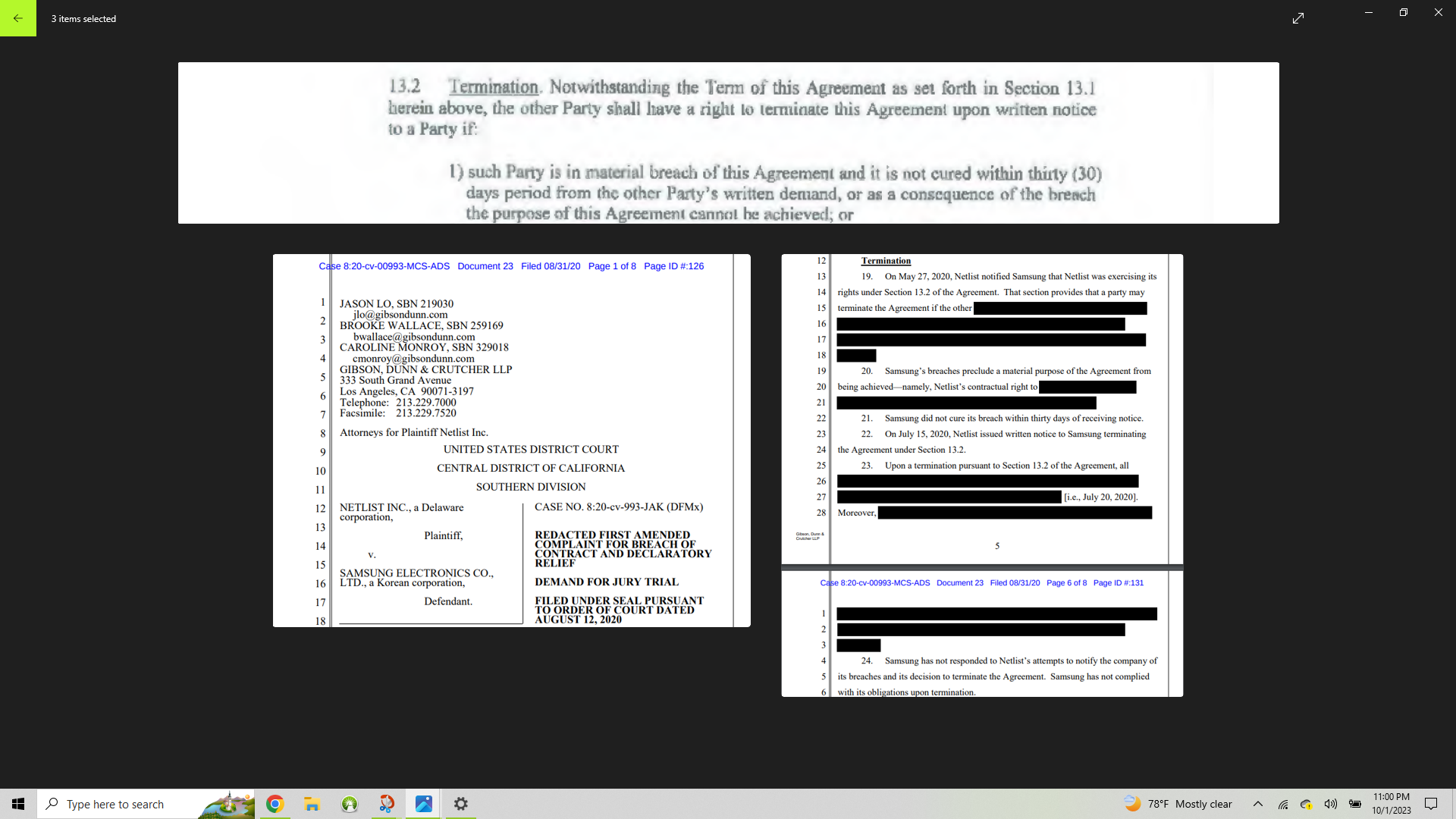
Task: Open the weather widget showing 78°F
Action: 1178,804
